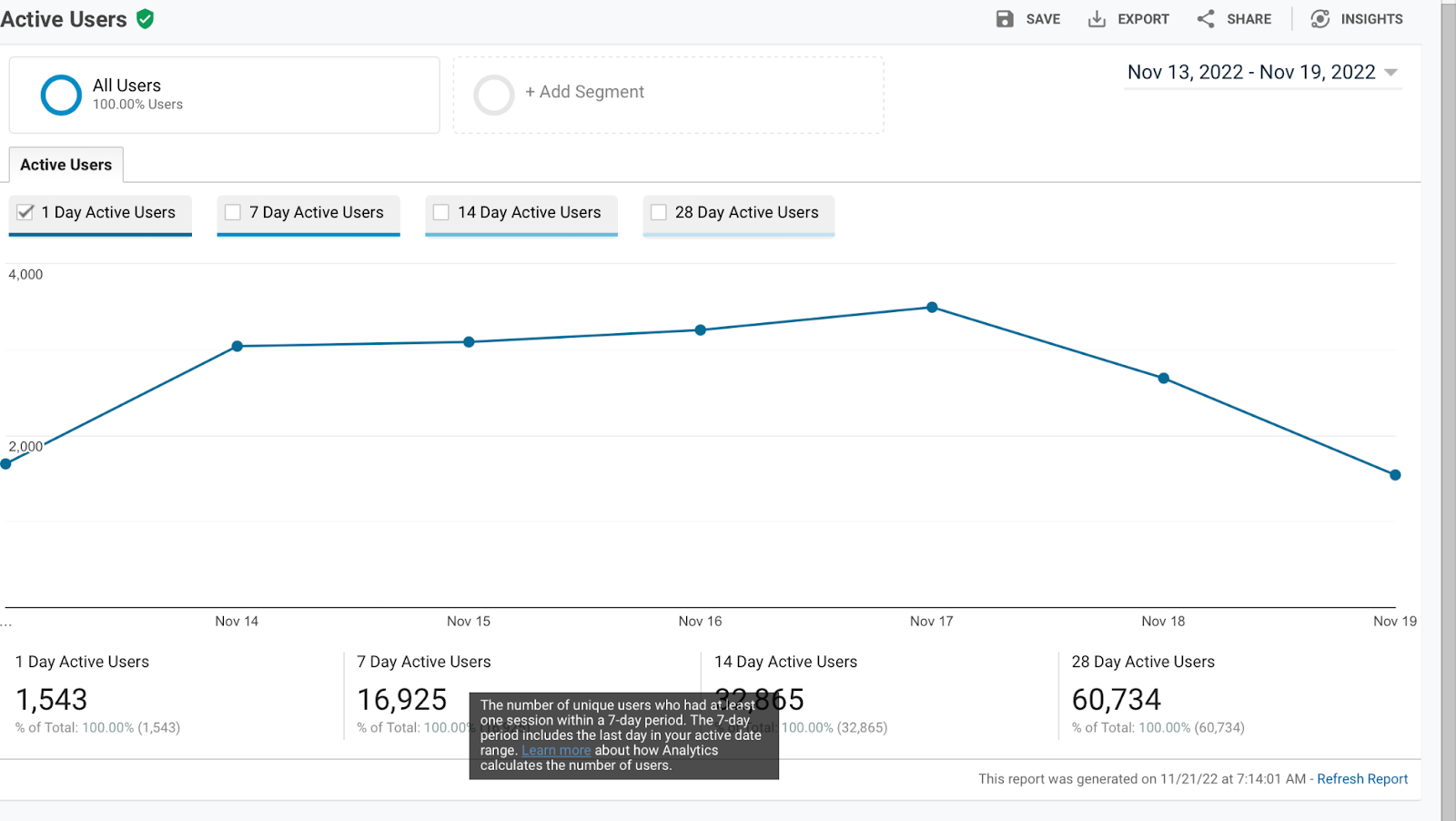This screenshot has height=821, width=1456.
Task: Click the Share icon
Action: pyautogui.click(x=1206, y=19)
